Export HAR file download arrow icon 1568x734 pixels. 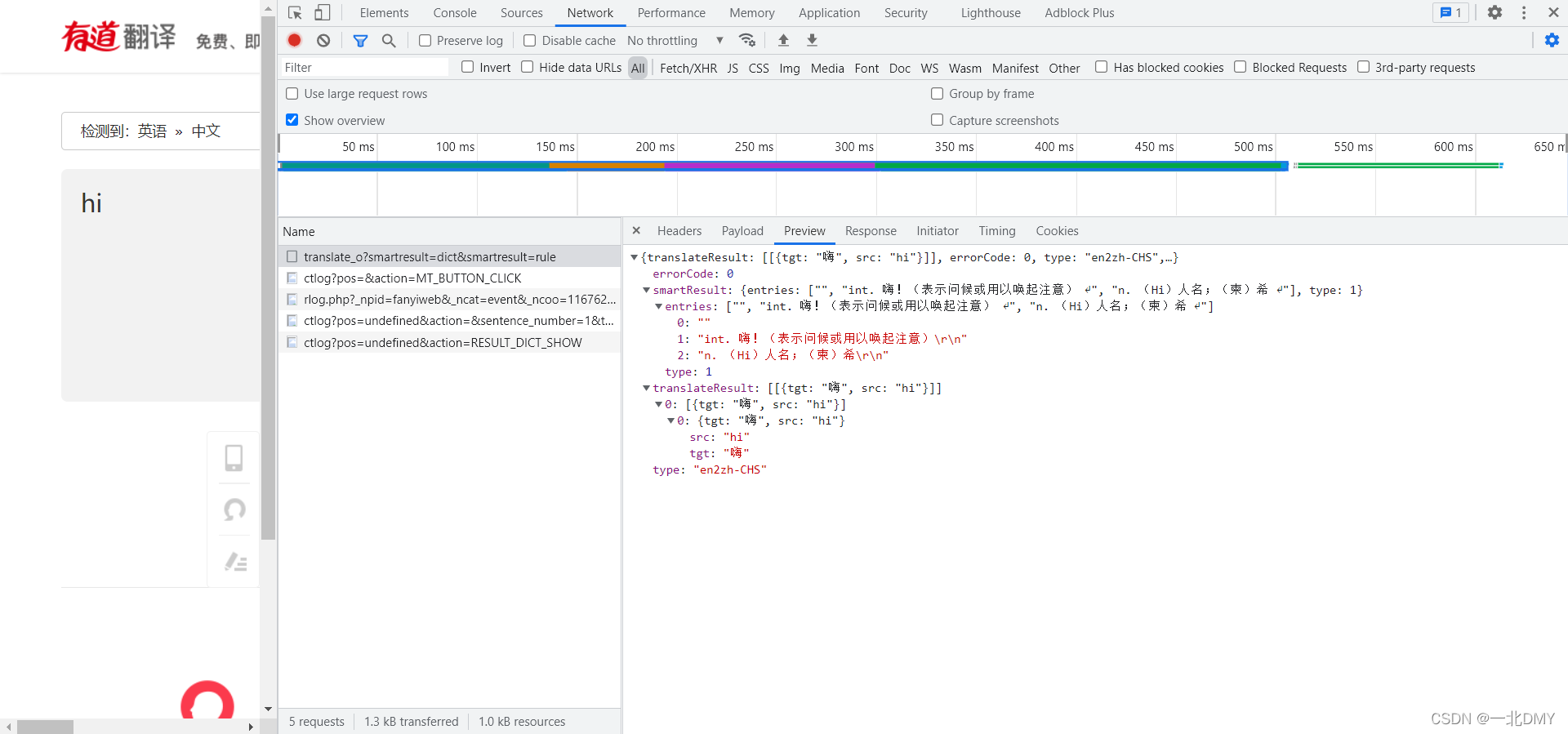pyautogui.click(x=812, y=40)
